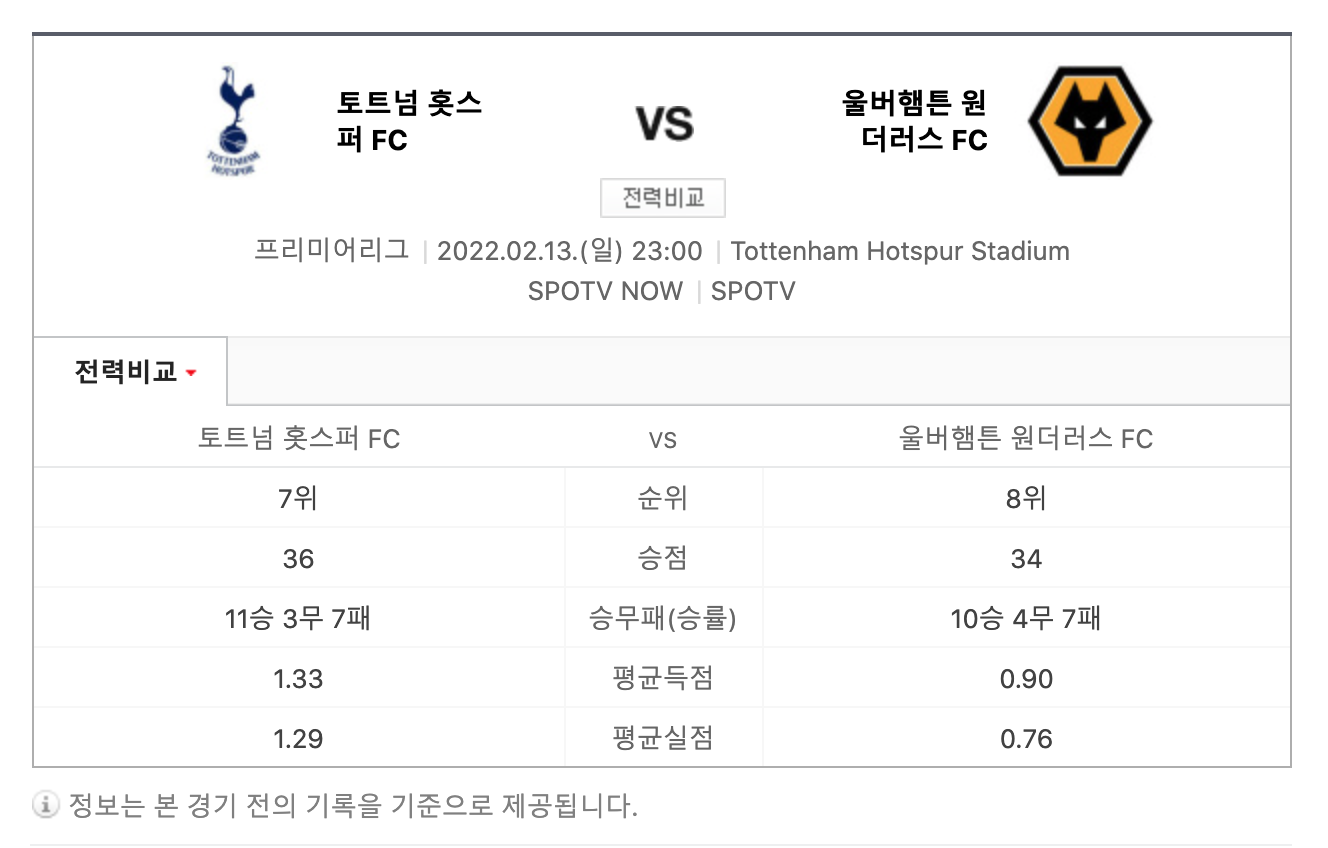Select the 전력비교 tab
Image resolution: width=1328 pixels, height=848 pixels.
126,372
